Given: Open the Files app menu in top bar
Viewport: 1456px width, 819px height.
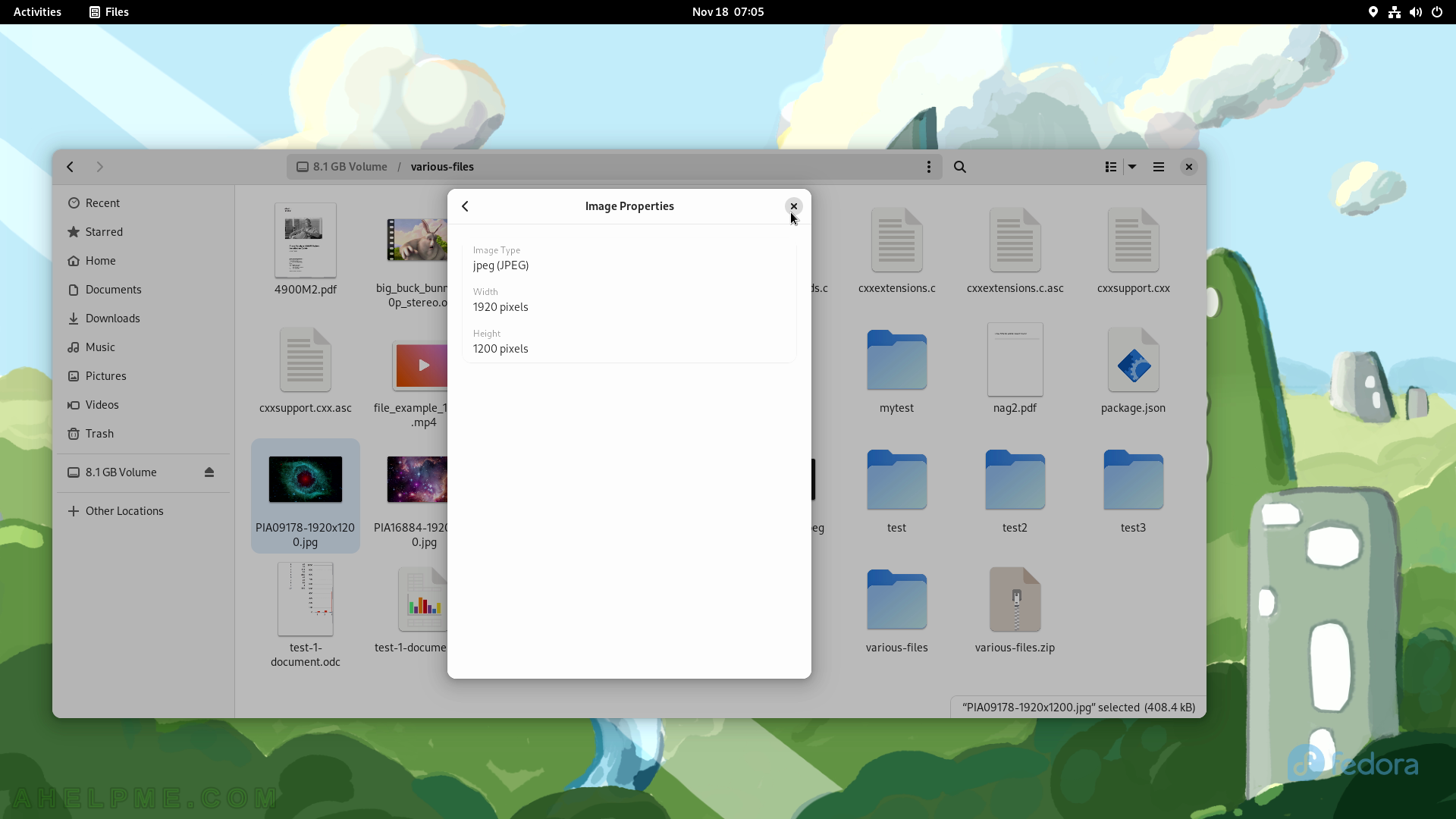Looking at the screenshot, I should (109, 12).
